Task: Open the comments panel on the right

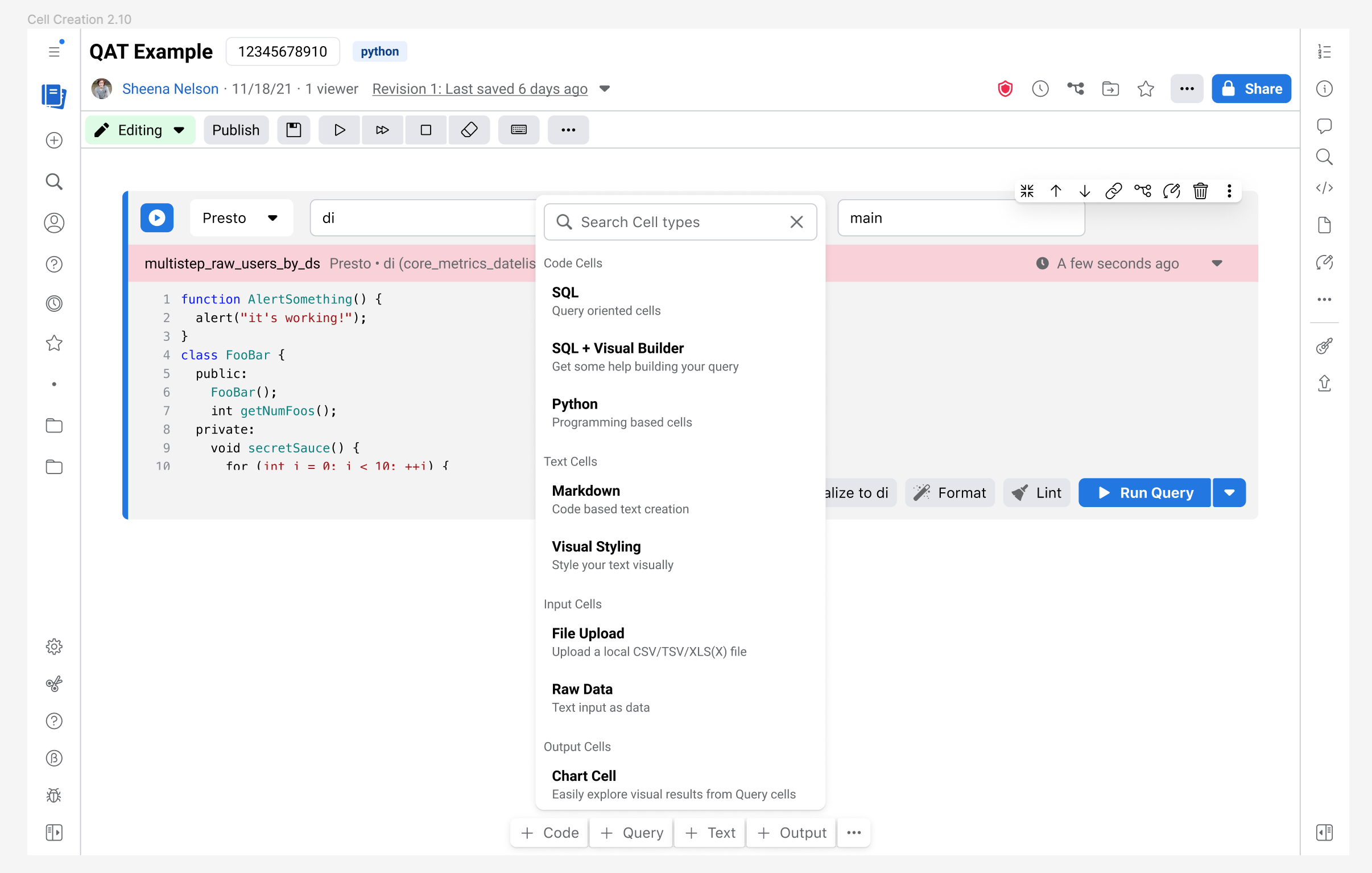Action: 1325,126
